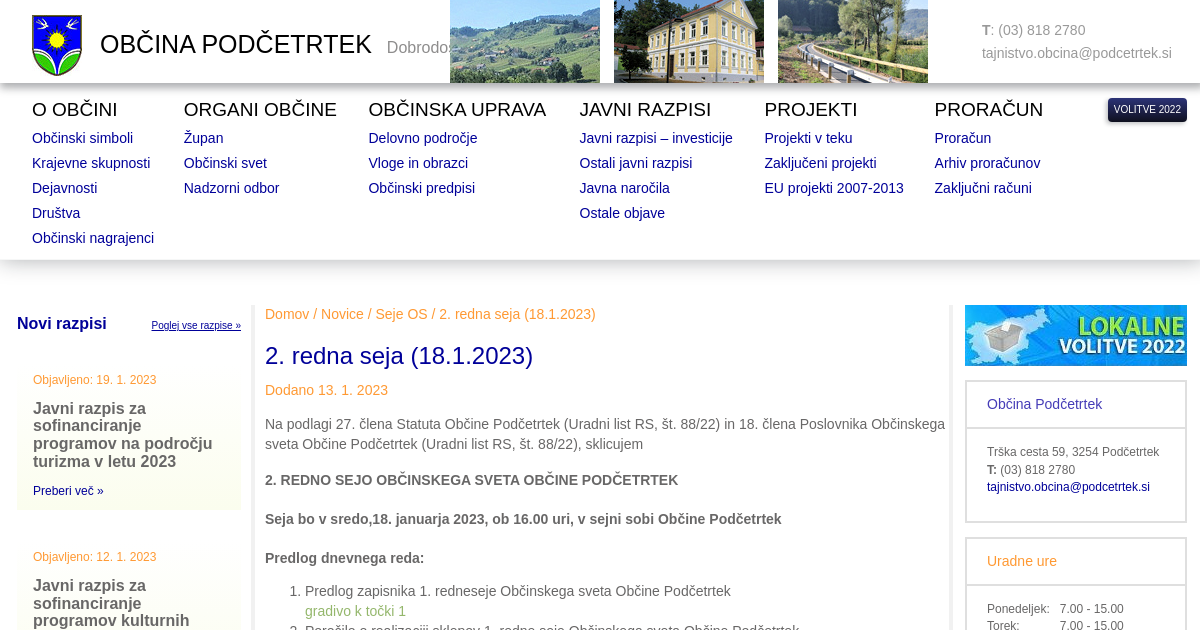Click the yellow building header photo
Image resolution: width=1200 pixels, height=630 pixels.
pos(688,41)
